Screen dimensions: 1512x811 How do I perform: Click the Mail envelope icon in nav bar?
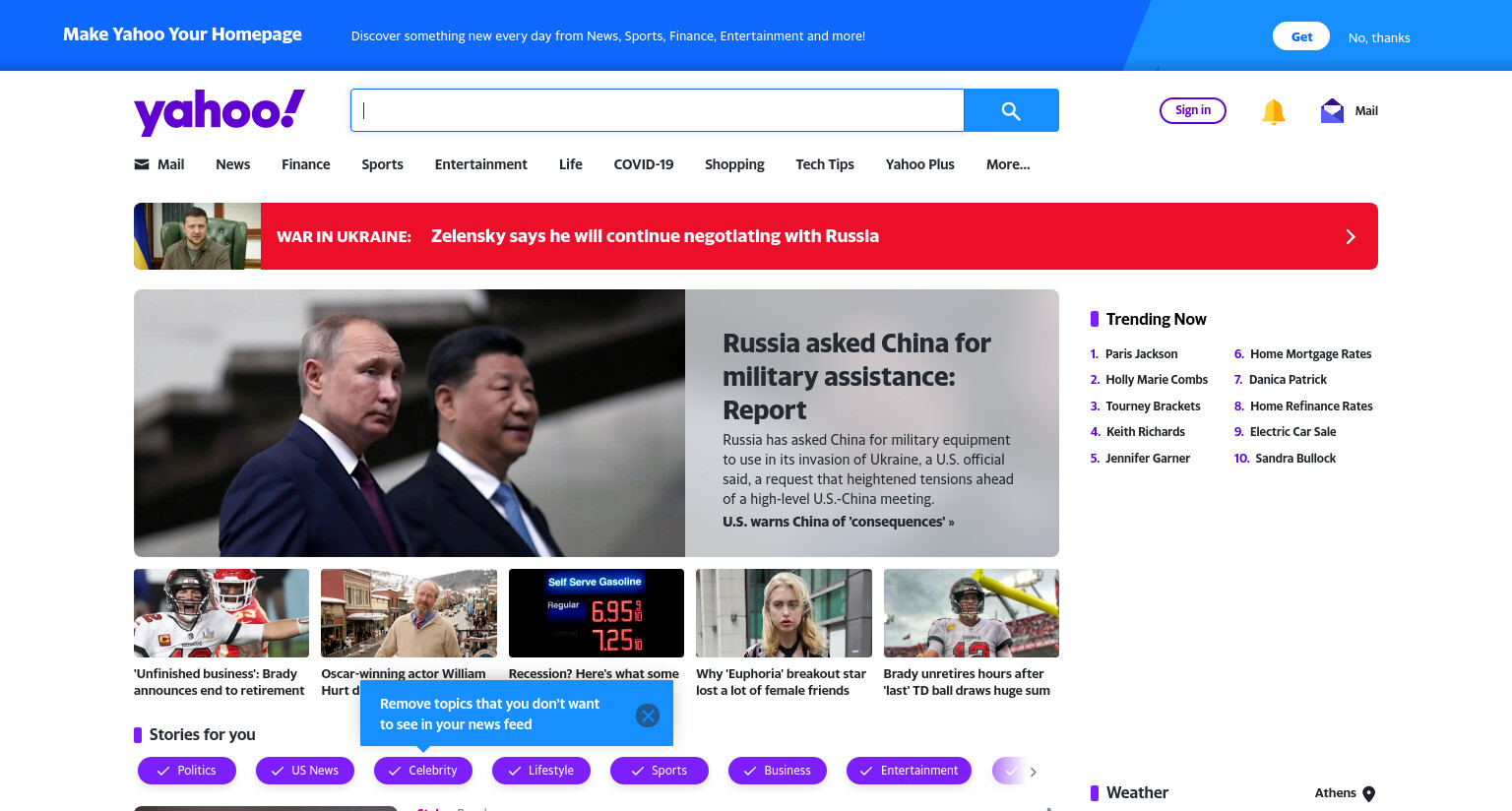[x=142, y=164]
